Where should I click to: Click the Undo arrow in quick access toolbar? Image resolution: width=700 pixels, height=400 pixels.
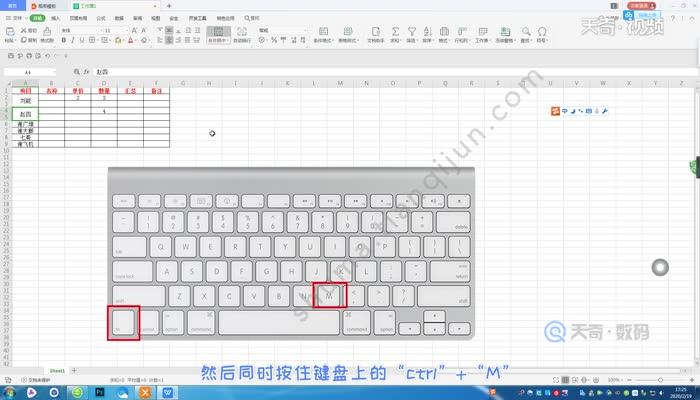click(47, 56)
